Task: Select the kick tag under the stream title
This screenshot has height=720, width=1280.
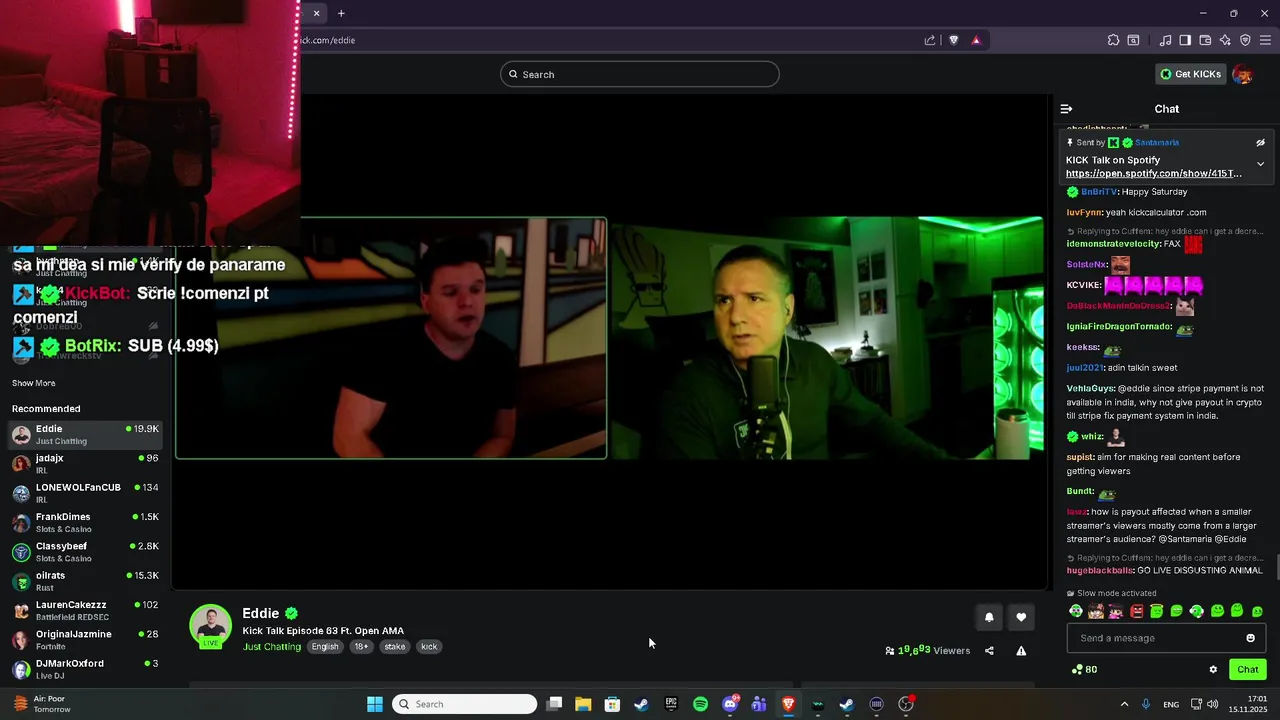Action: click(x=429, y=647)
